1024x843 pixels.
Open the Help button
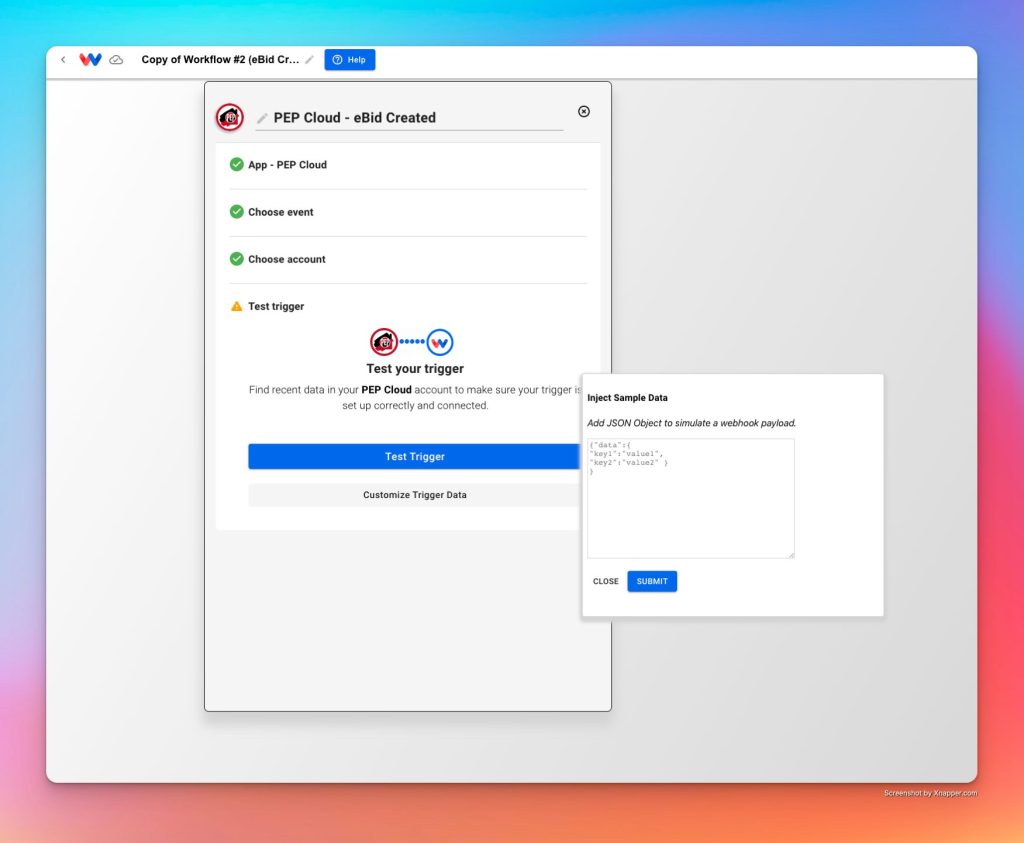349,59
